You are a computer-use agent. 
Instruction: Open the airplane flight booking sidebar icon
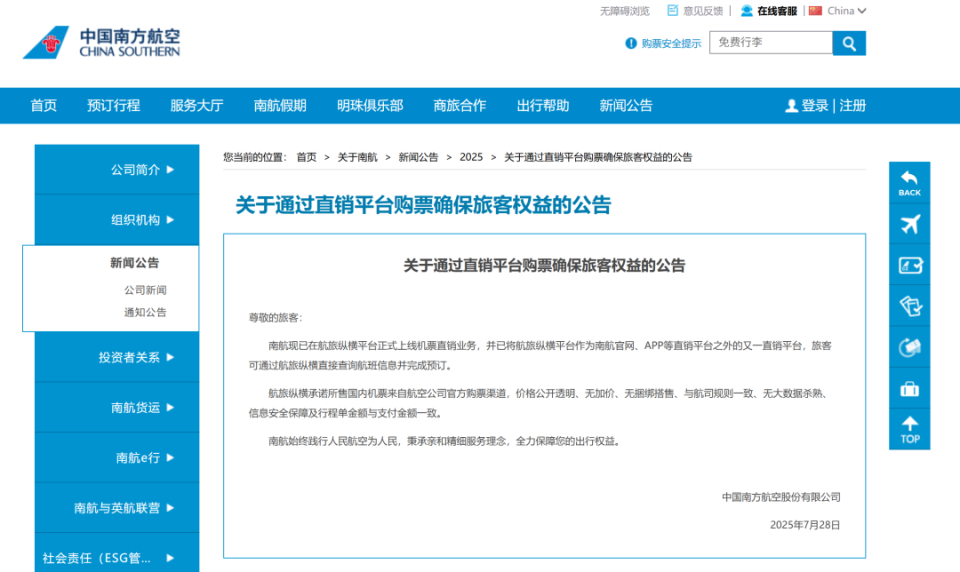(909, 224)
